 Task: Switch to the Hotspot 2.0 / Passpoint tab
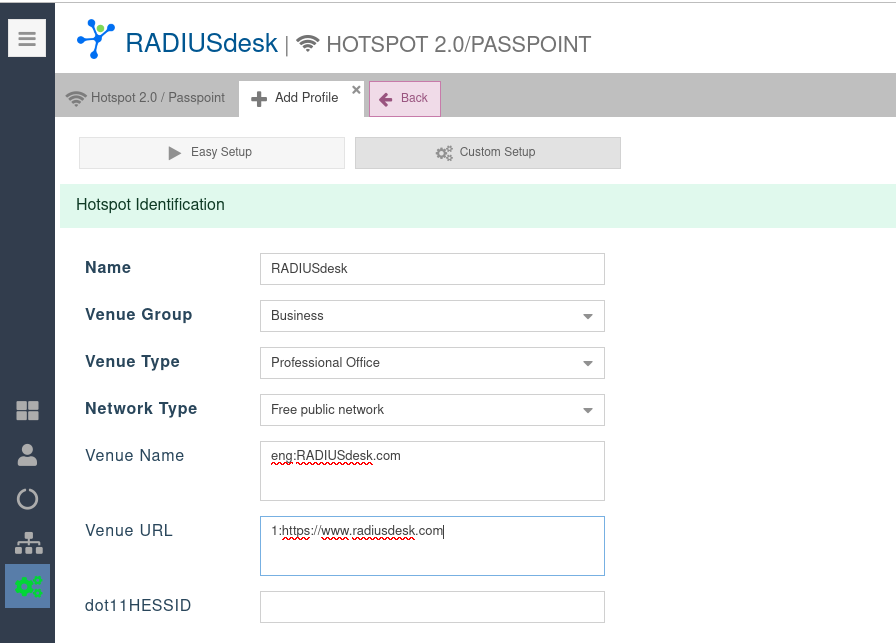coord(146,98)
